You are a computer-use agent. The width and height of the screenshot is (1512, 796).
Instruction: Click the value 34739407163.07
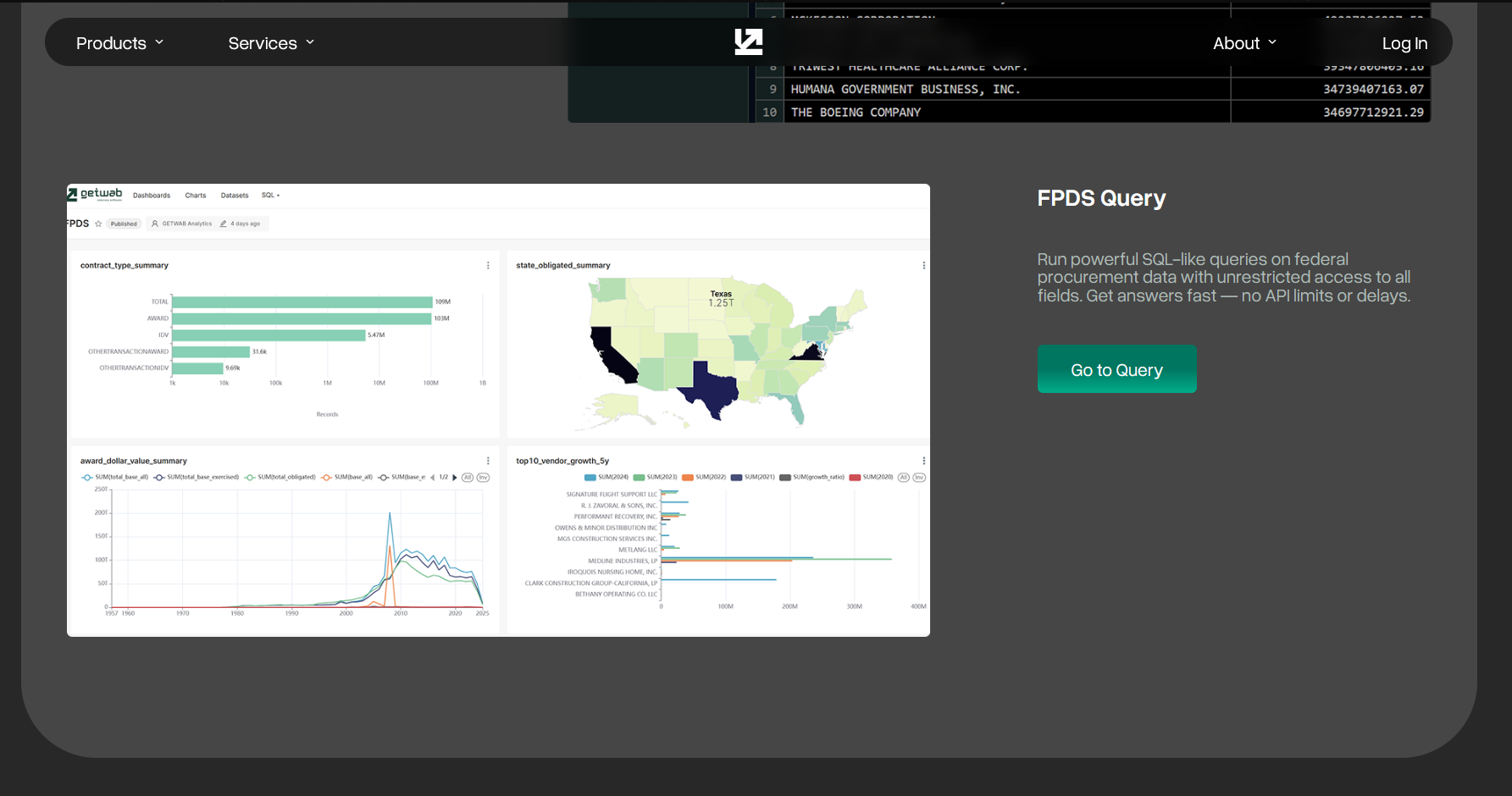(1373, 89)
